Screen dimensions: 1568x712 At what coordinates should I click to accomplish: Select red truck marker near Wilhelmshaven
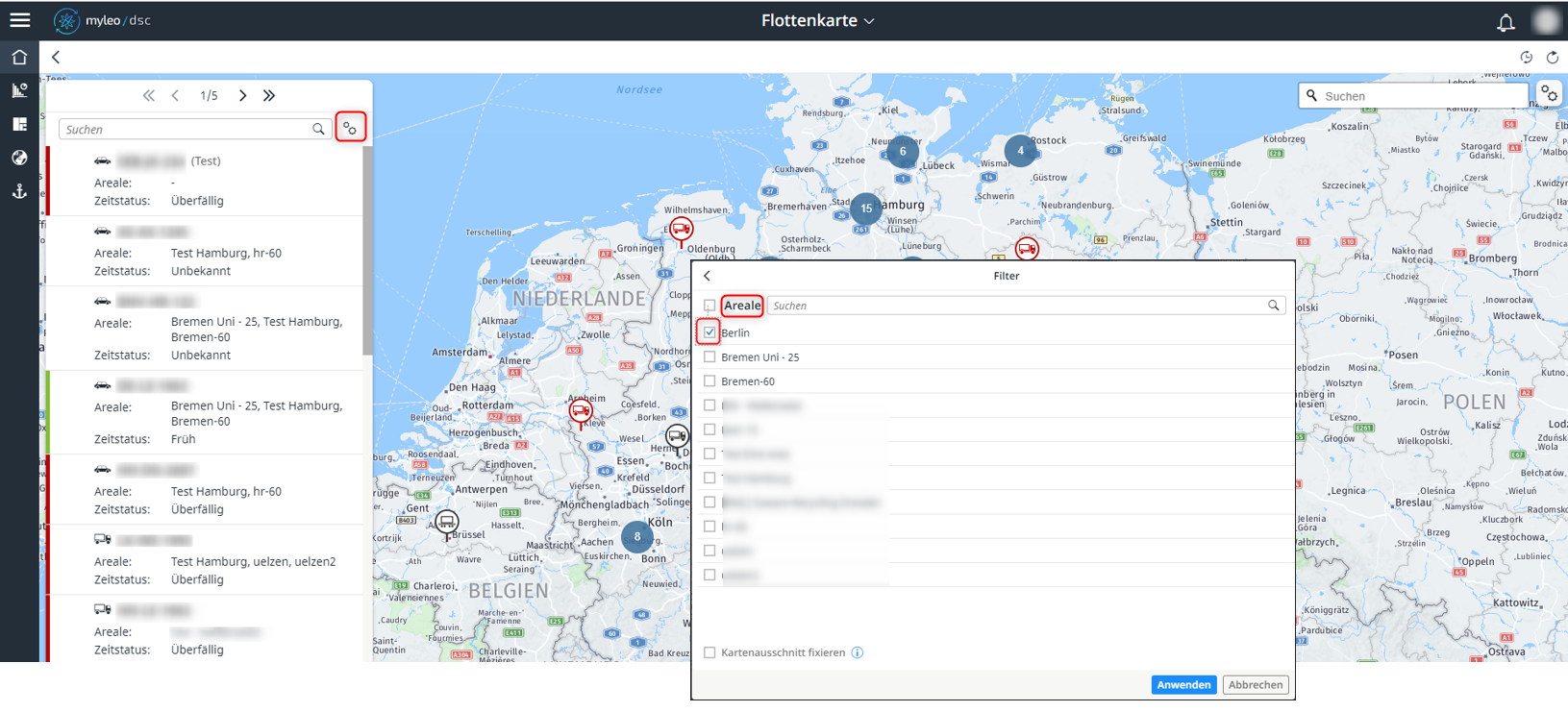(681, 230)
